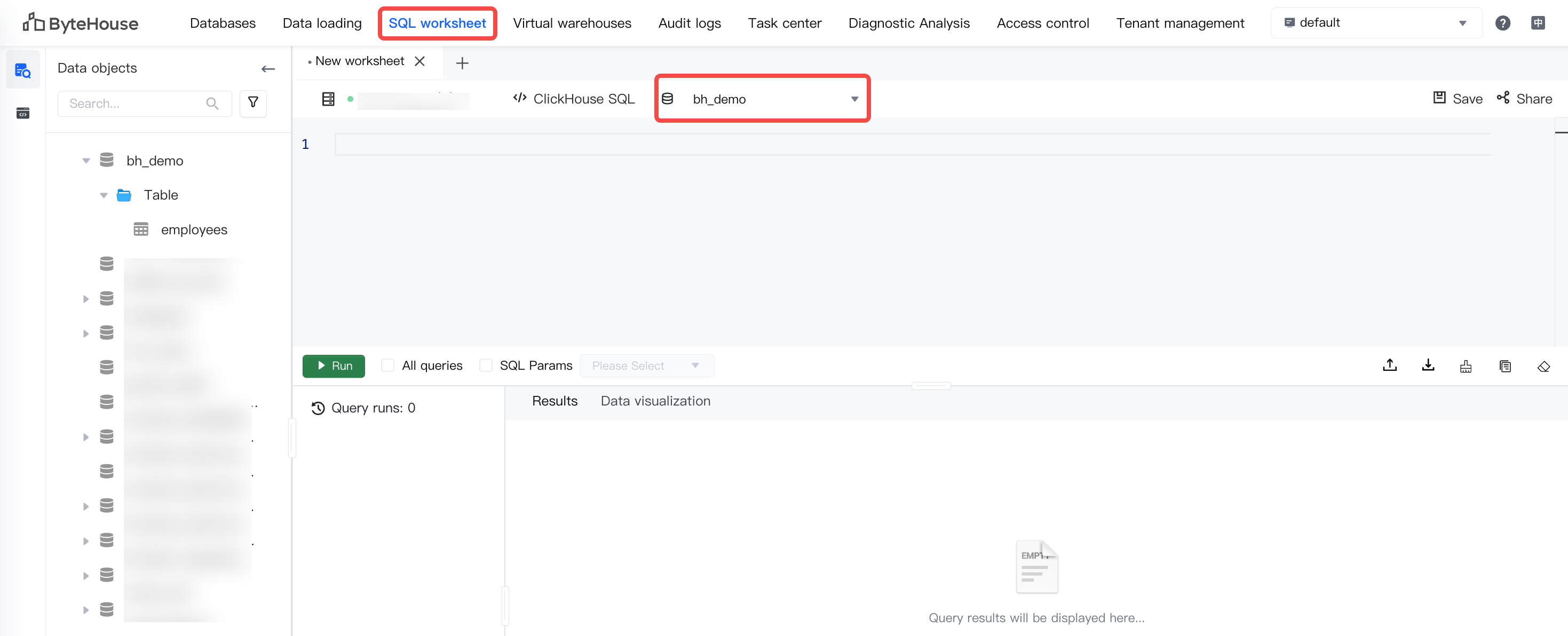Image resolution: width=1568 pixels, height=636 pixels.
Task: Switch to Data visualization tab
Action: pyautogui.click(x=655, y=401)
